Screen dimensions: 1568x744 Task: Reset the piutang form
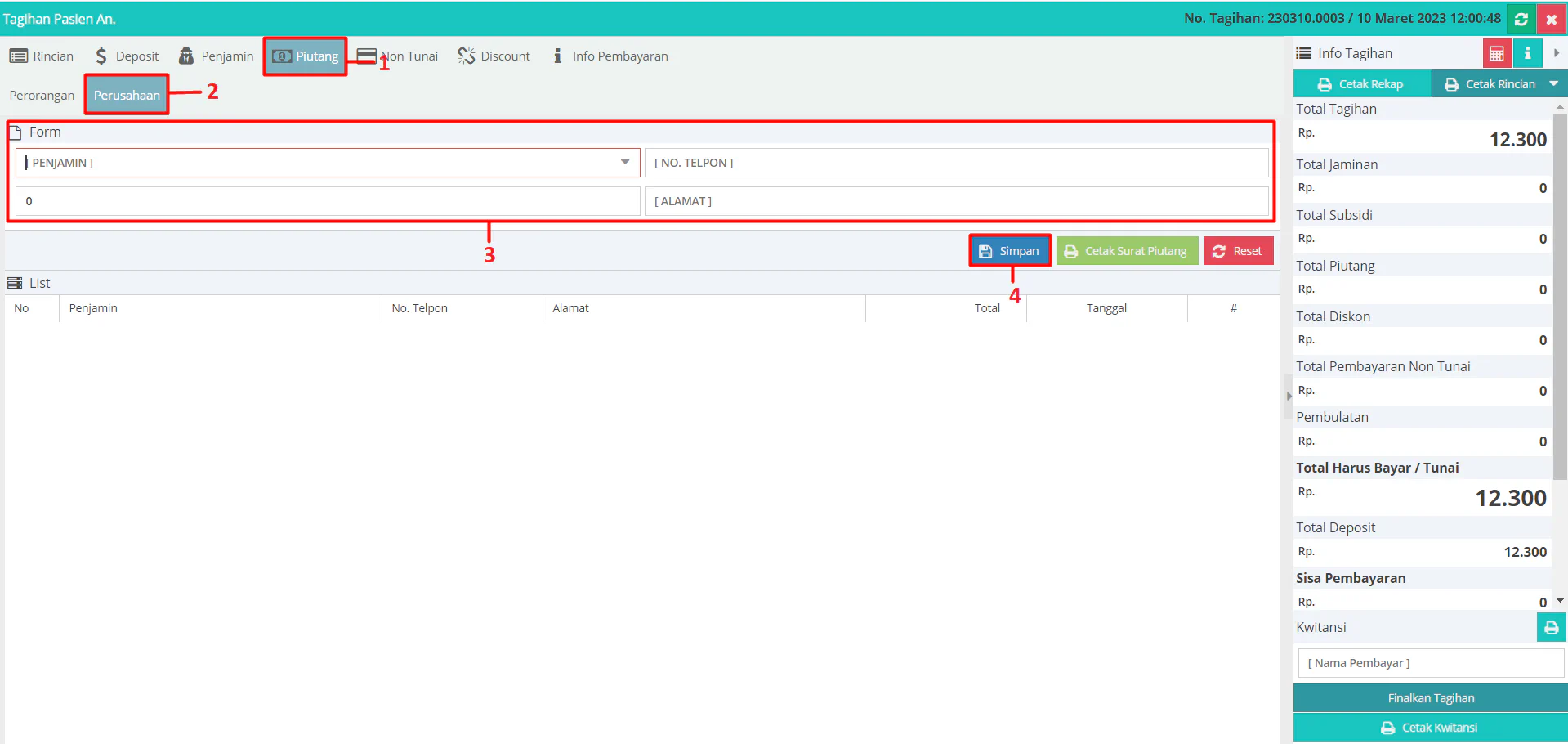[x=1239, y=251]
